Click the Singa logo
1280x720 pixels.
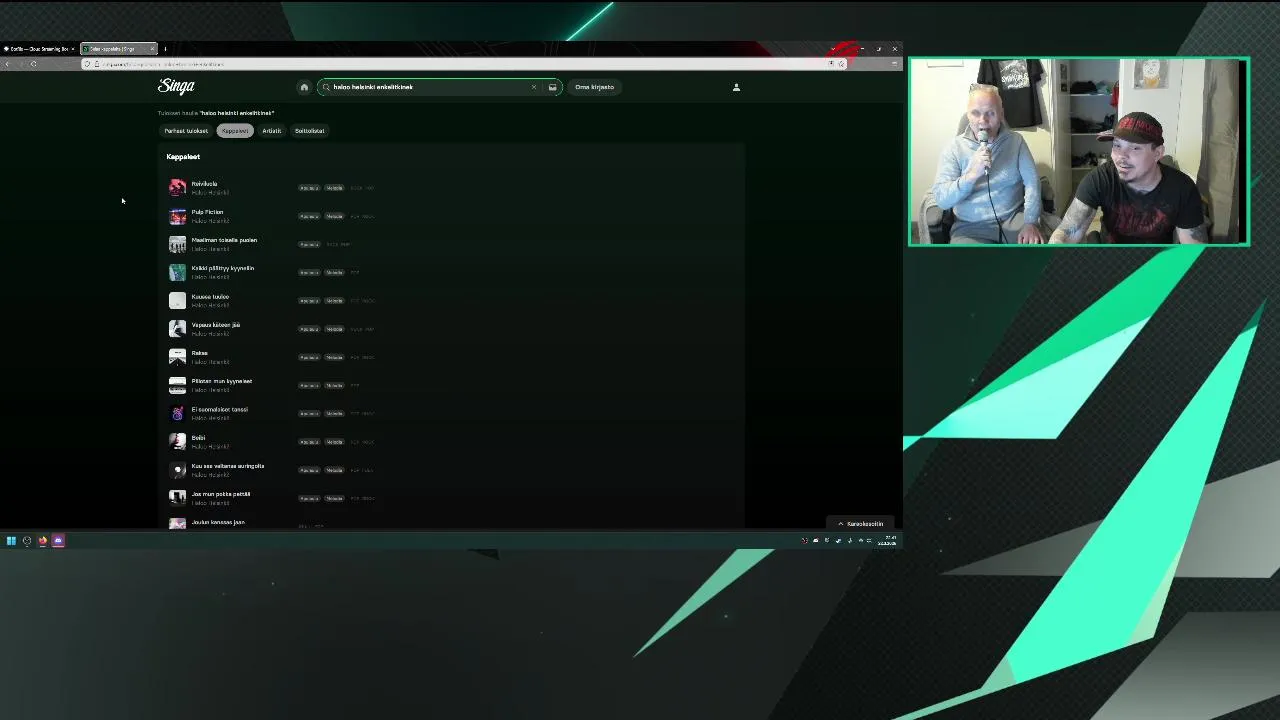[x=176, y=86]
